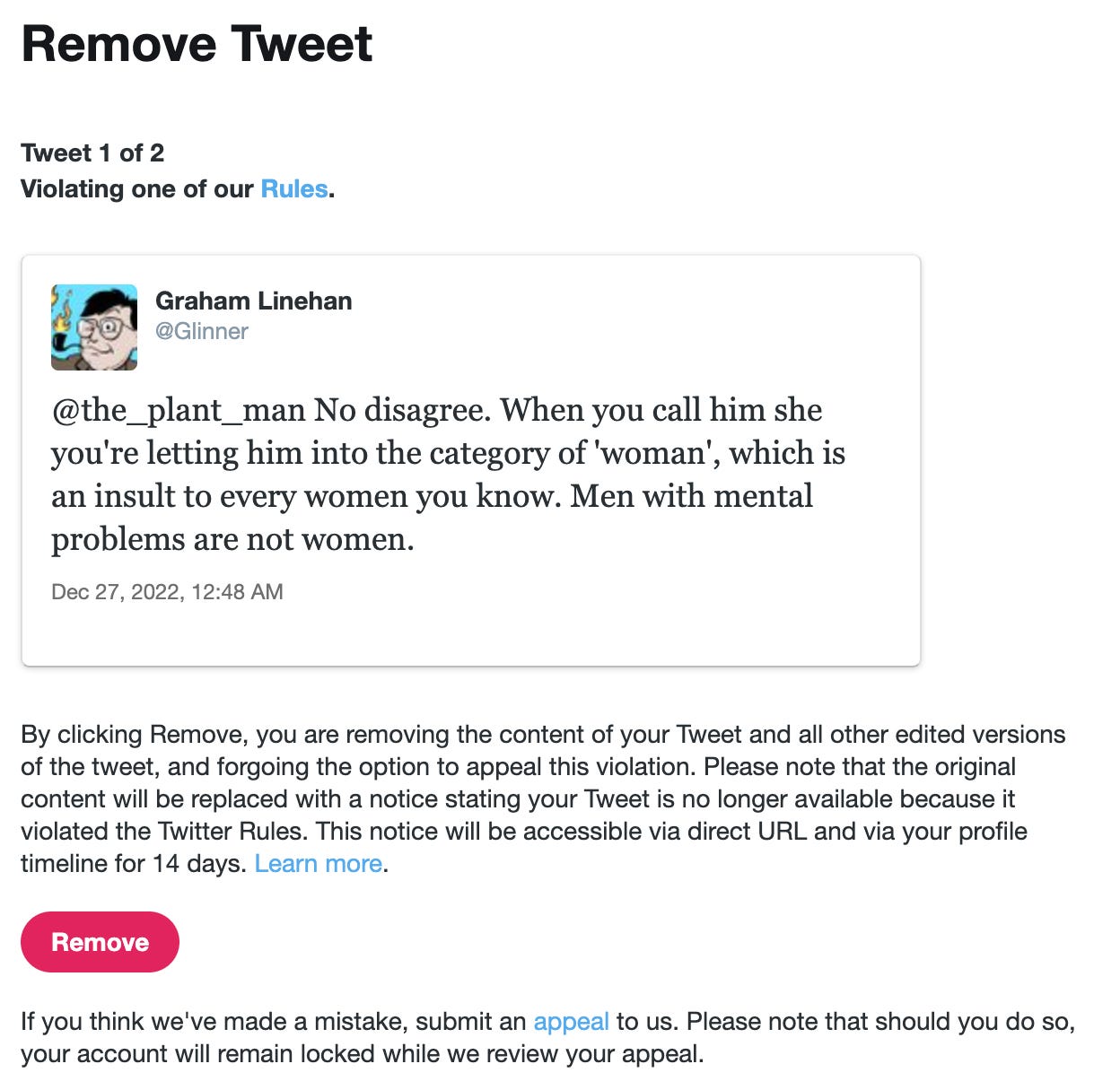Screen dimensions: 1120x1090
Task: Click the red Remove button
Action: pos(100,942)
